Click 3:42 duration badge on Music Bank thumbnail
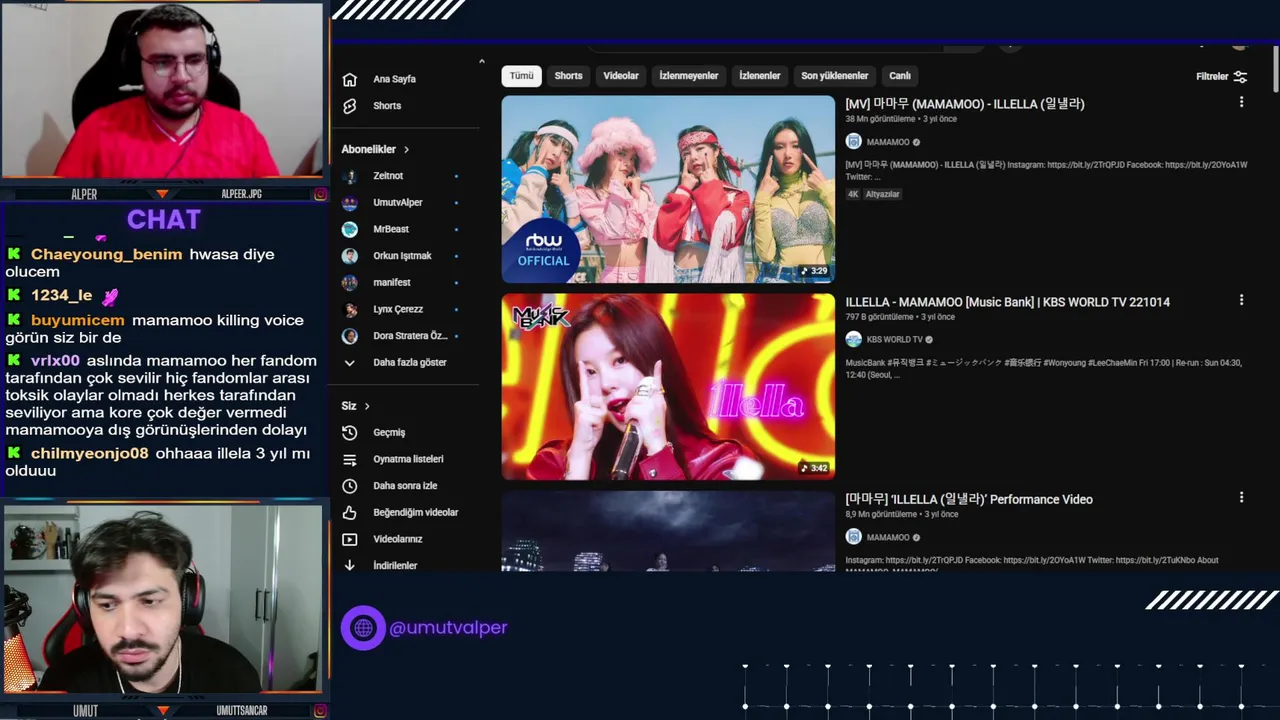 pos(814,468)
